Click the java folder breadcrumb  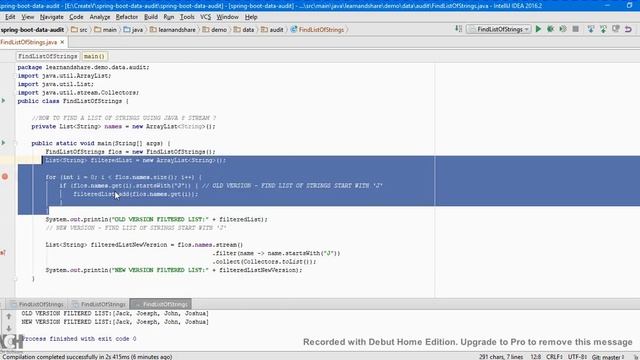coord(133,29)
